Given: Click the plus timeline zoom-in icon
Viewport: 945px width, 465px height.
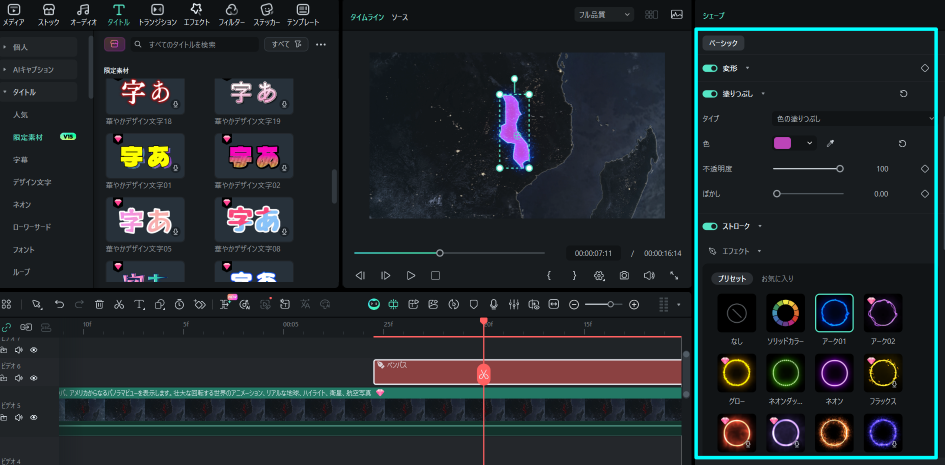Looking at the screenshot, I should (x=633, y=305).
